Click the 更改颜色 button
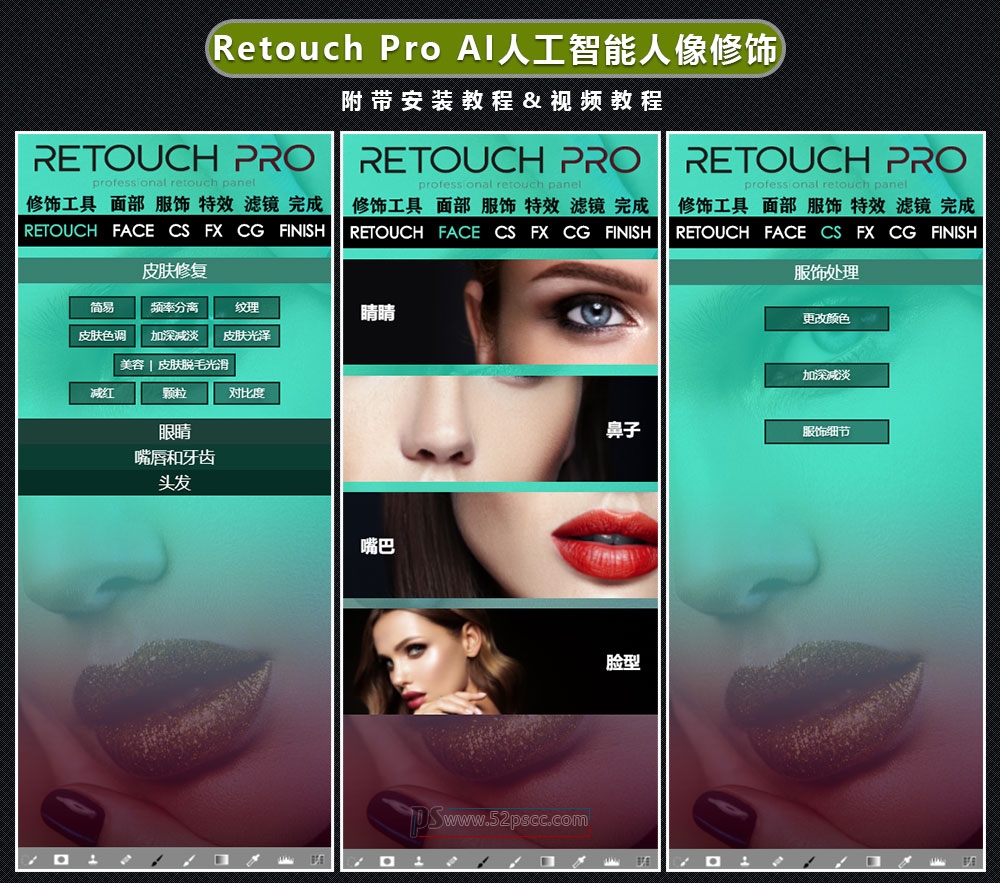The width and height of the screenshot is (1000, 883). click(x=826, y=318)
